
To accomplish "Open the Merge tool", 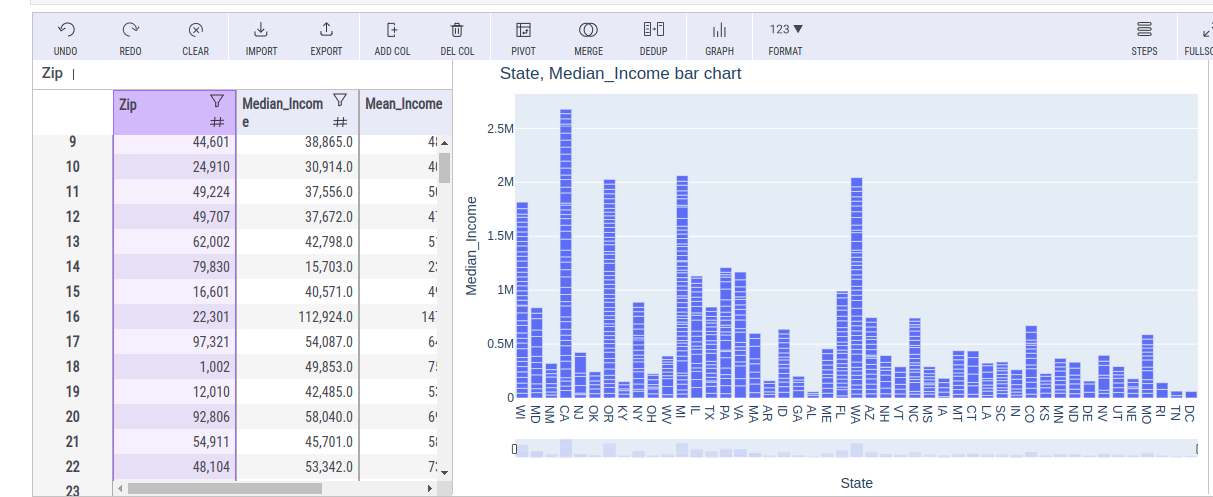I will tap(588, 30).
